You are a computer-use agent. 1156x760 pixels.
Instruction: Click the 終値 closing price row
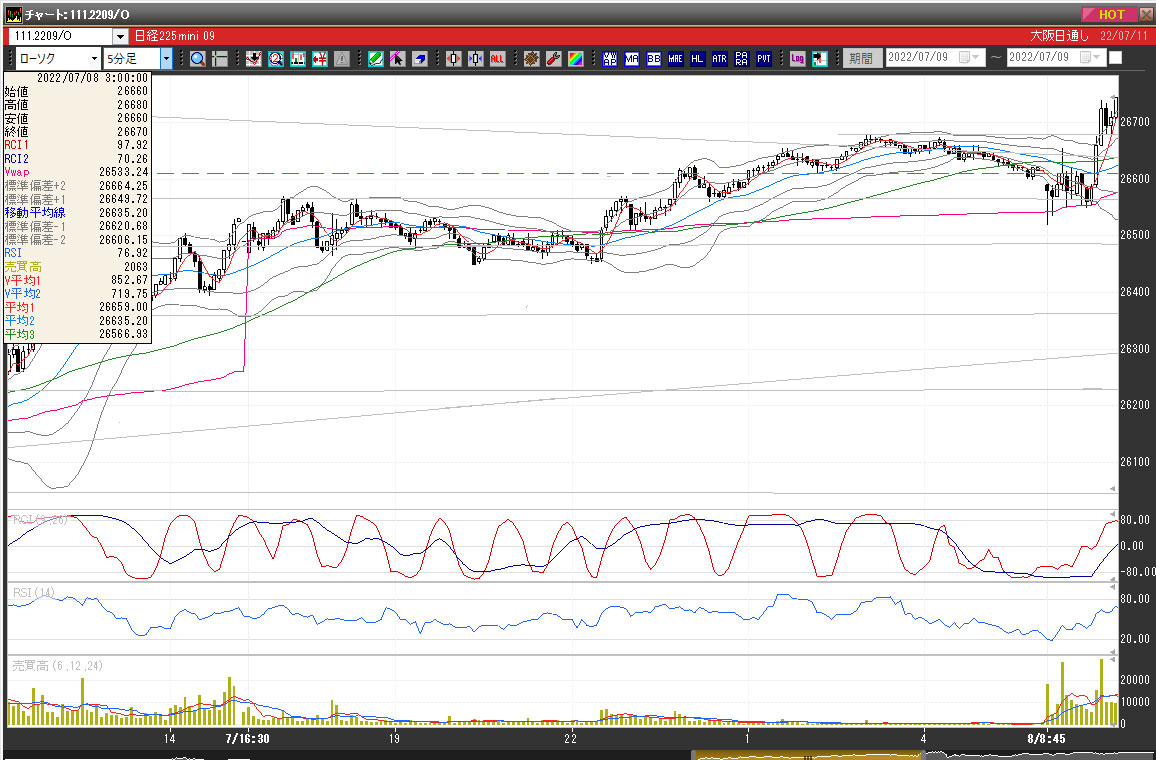[x=77, y=132]
